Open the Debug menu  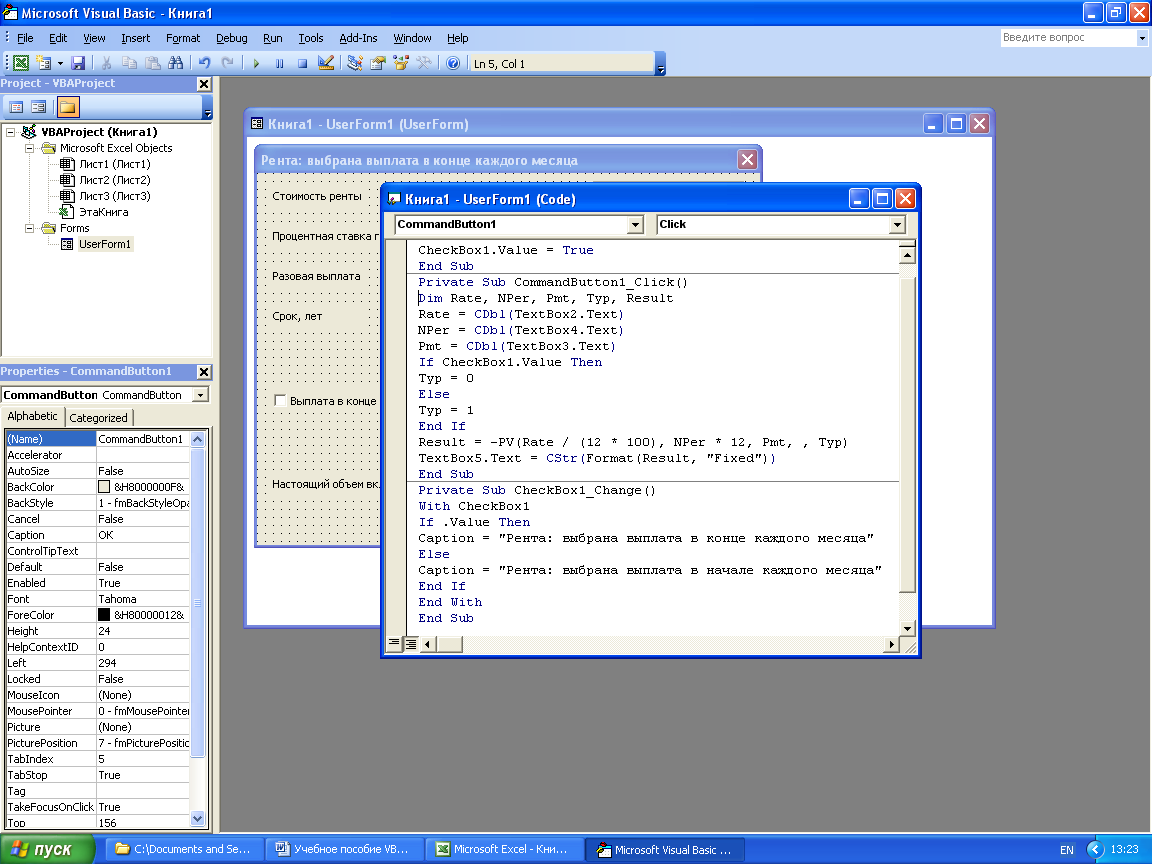point(231,38)
